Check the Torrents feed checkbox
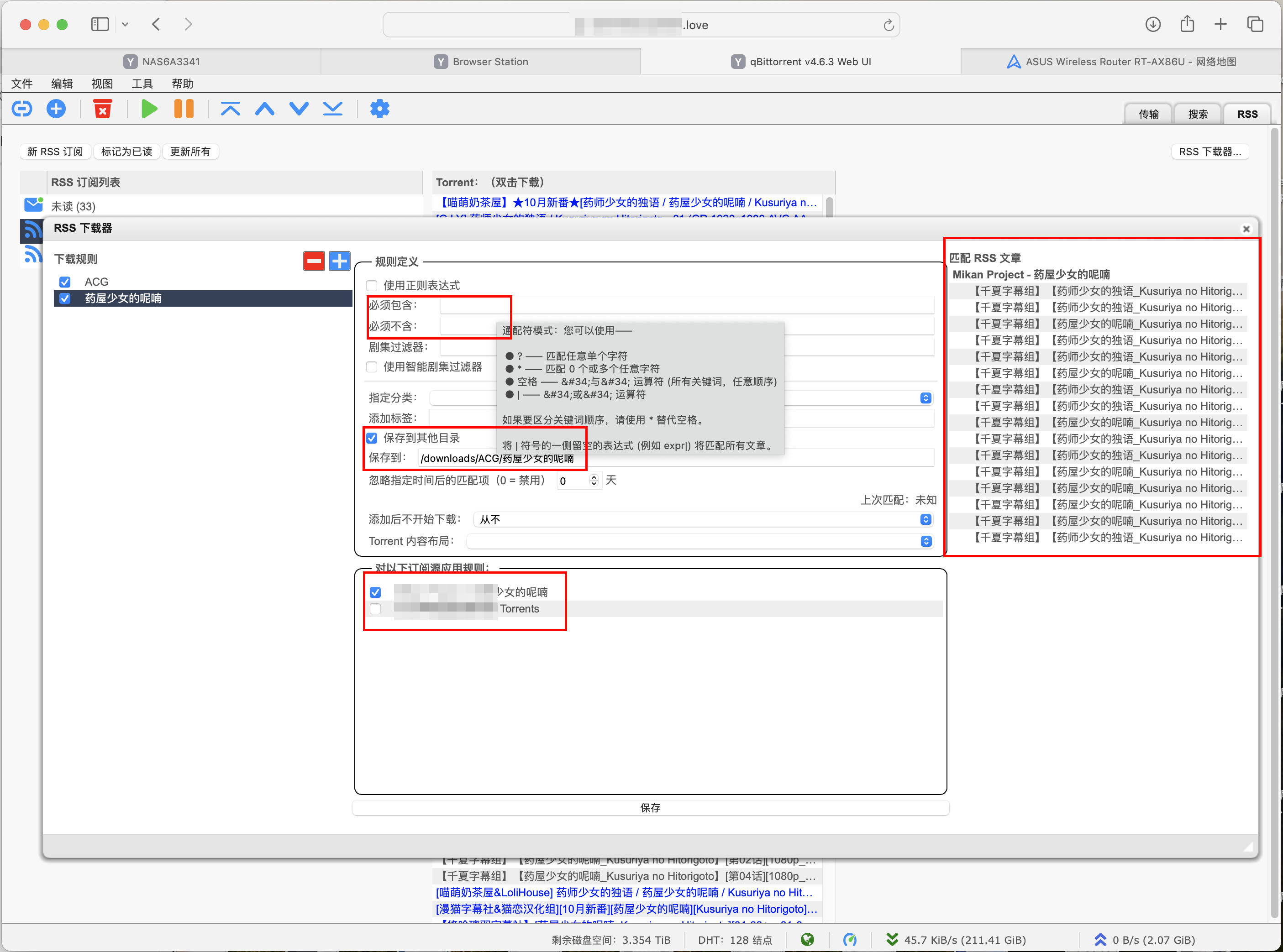Screen dimensions: 1283x952 pyautogui.click(x=375, y=609)
